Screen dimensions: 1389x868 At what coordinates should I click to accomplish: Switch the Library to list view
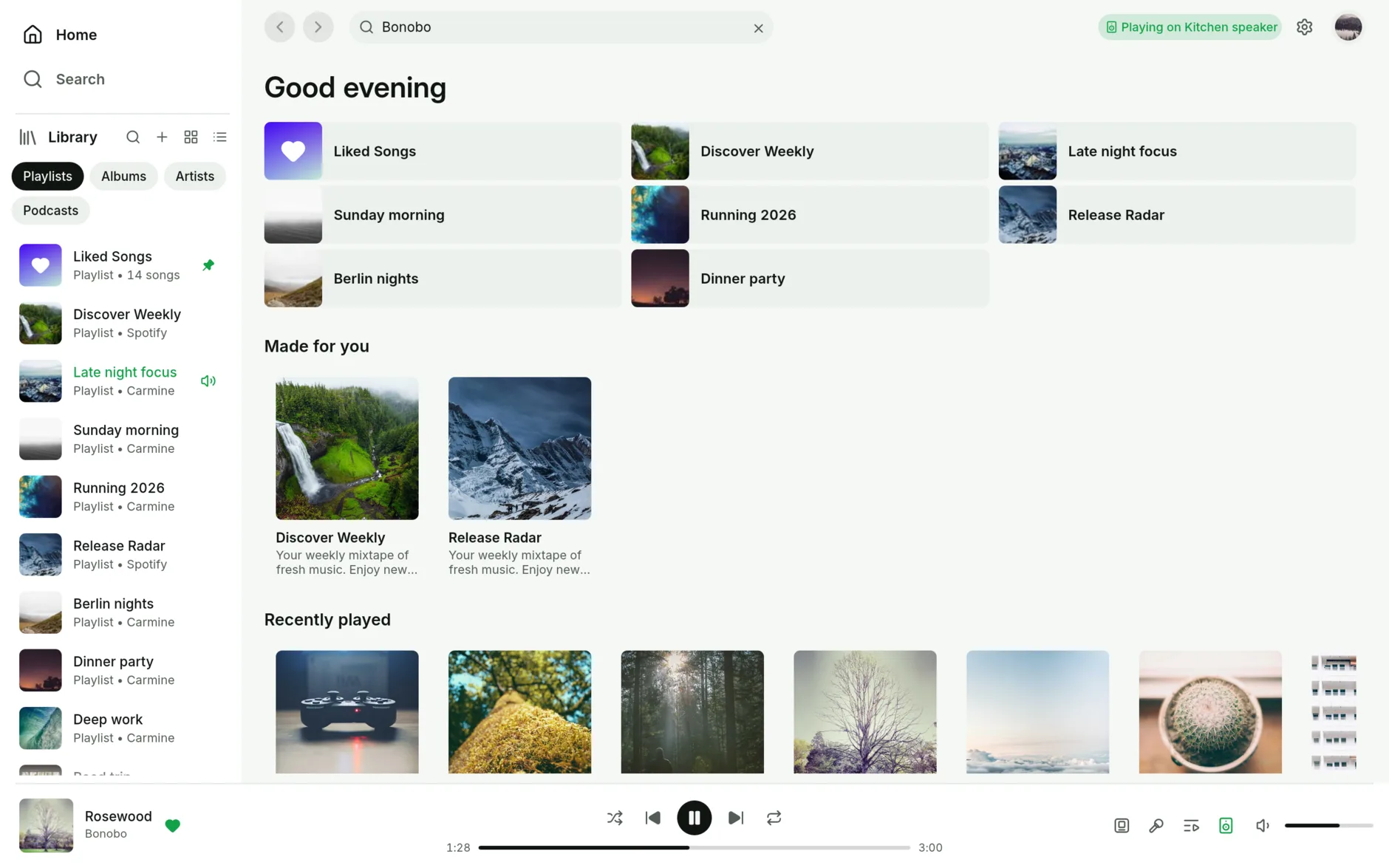point(220,137)
